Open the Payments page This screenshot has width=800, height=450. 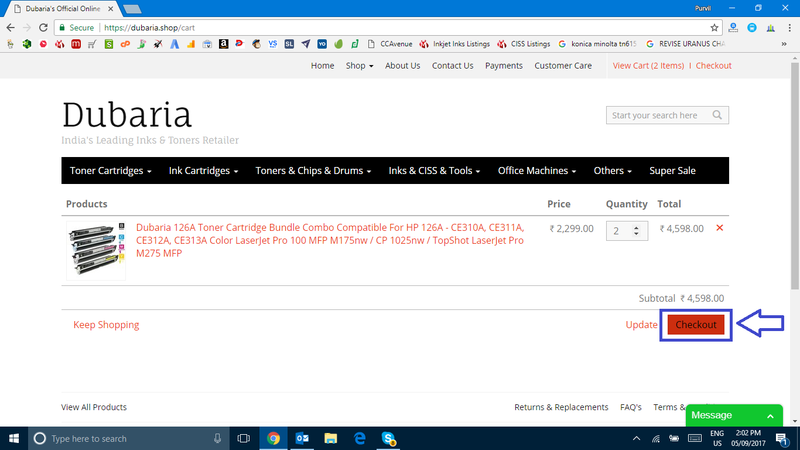504,65
